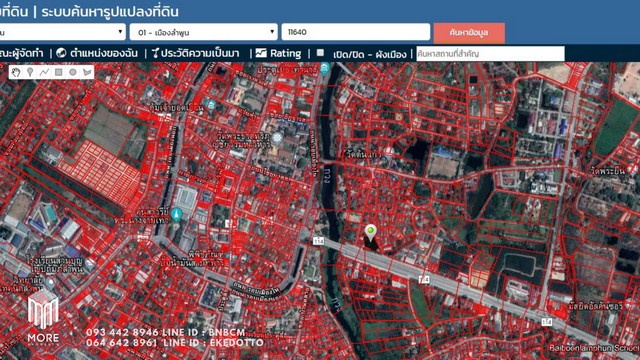The image size is (640, 360).
Task: Toggle the city plan overlay checkbox
Action: tap(320, 53)
